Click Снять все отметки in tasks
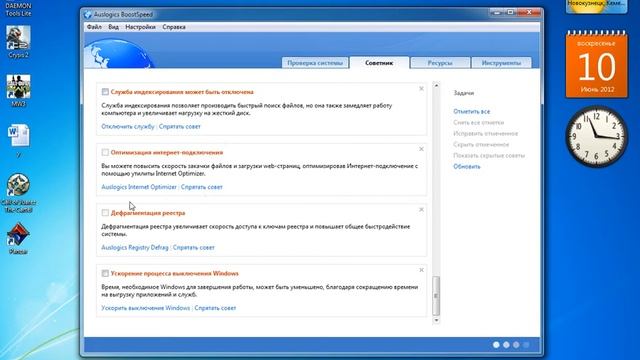Screen dimensions: 640x360 pos(478,122)
